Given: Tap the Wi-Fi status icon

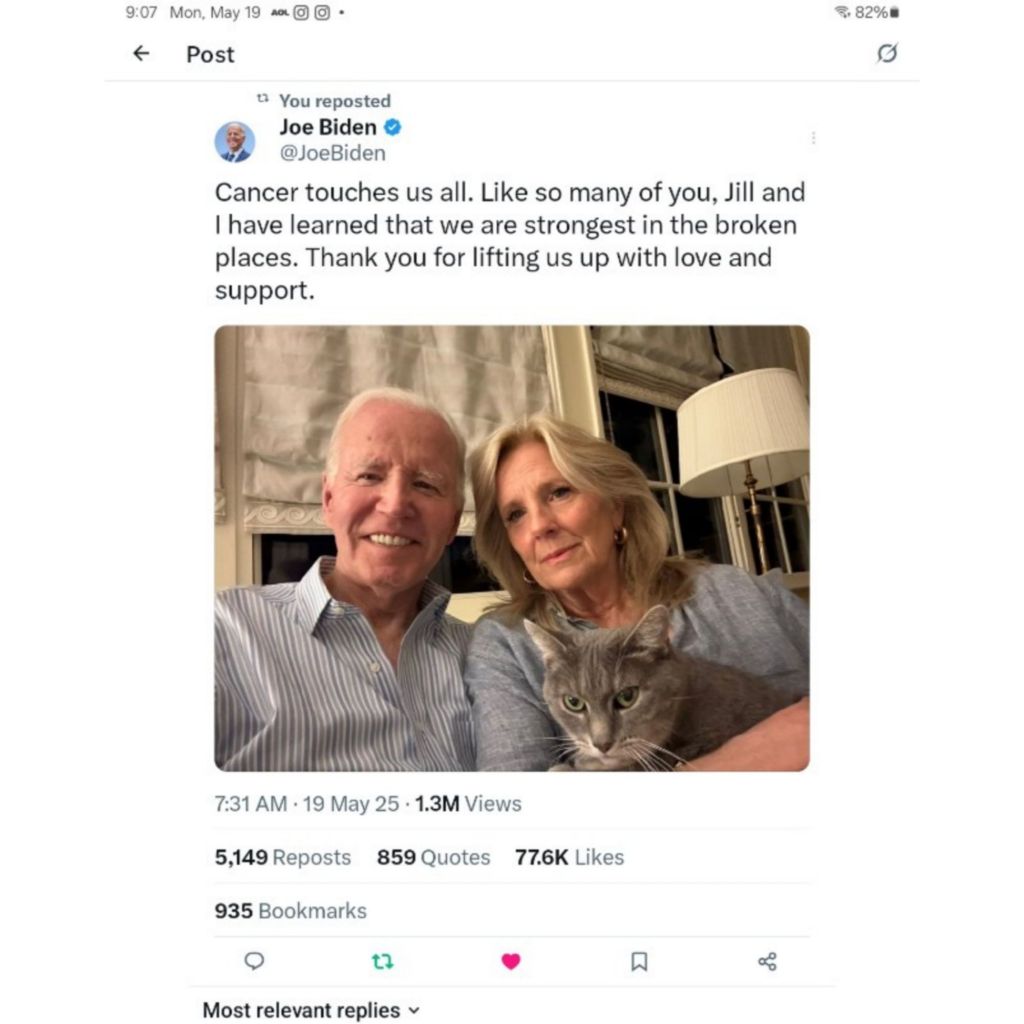Looking at the screenshot, I should (x=842, y=13).
